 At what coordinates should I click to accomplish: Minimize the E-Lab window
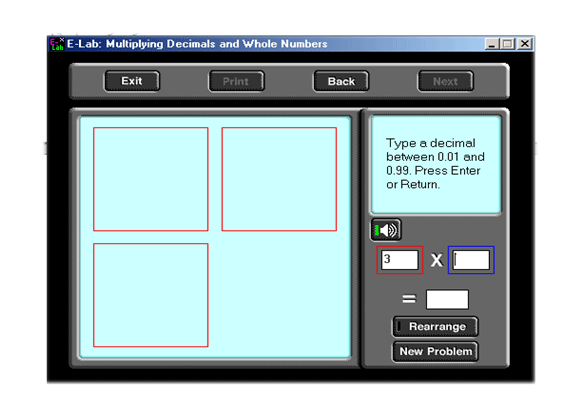pos(491,44)
